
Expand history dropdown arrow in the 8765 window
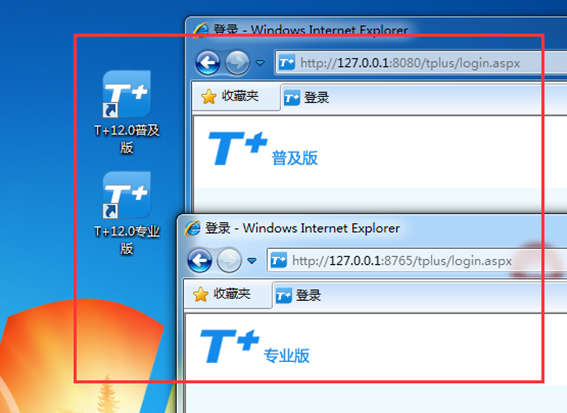[x=252, y=261]
